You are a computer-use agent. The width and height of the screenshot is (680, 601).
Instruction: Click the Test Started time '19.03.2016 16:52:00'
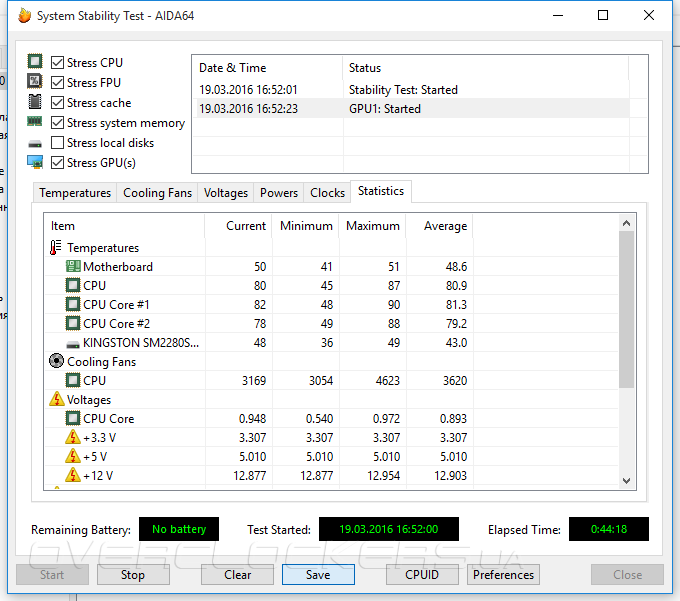[x=389, y=529]
